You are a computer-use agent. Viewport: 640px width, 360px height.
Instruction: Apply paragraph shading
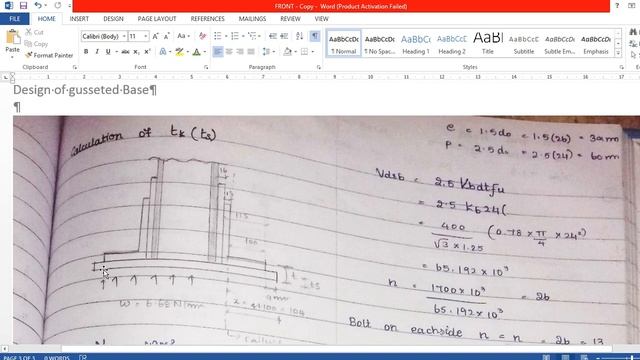(287, 52)
